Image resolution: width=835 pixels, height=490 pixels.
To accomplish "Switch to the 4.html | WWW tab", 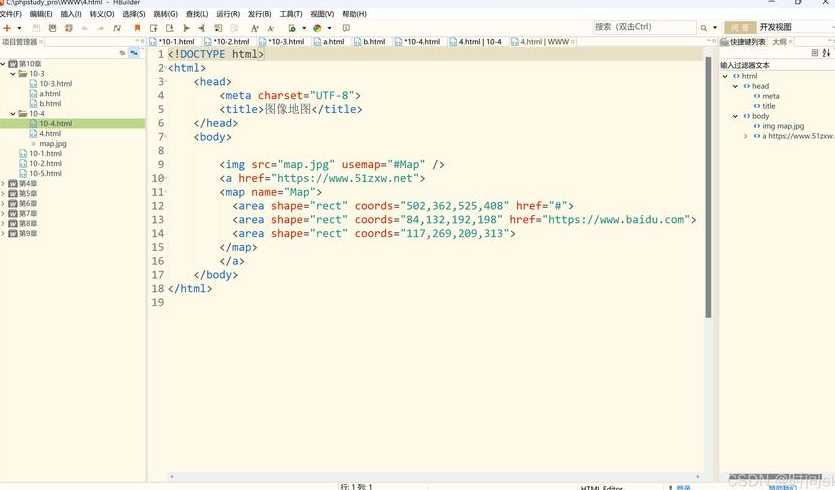I will 541,42.
